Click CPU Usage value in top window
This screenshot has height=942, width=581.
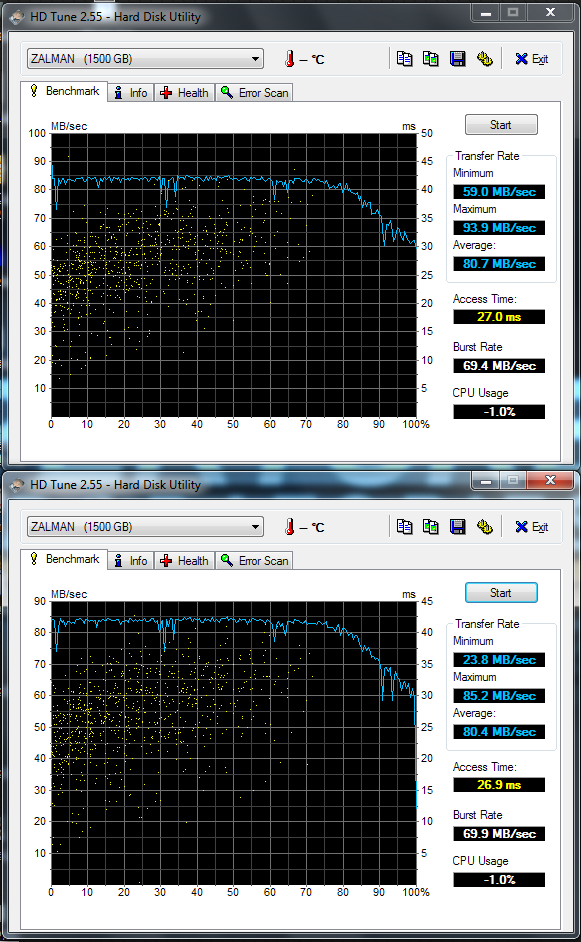pyautogui.click(x=499, y=412)
